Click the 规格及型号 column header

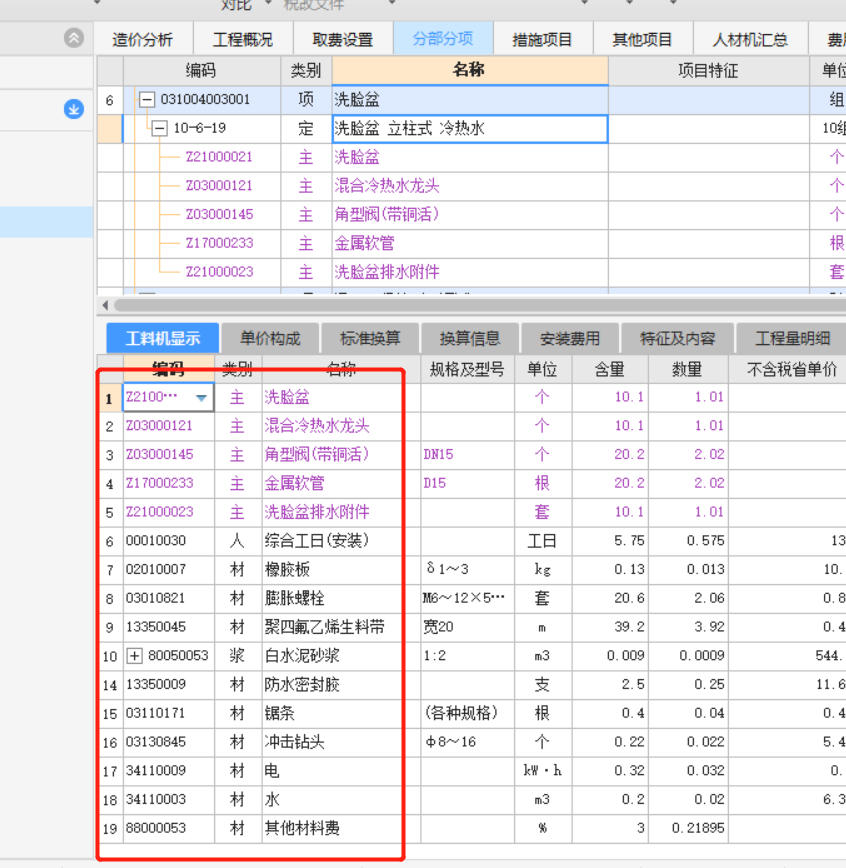467,369
